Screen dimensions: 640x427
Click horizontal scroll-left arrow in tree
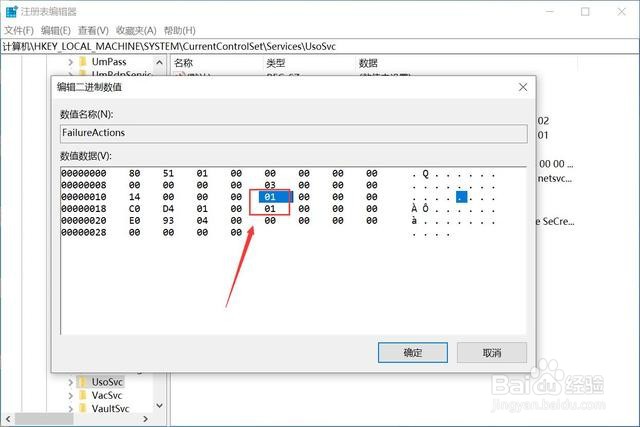tap(8, 419)
